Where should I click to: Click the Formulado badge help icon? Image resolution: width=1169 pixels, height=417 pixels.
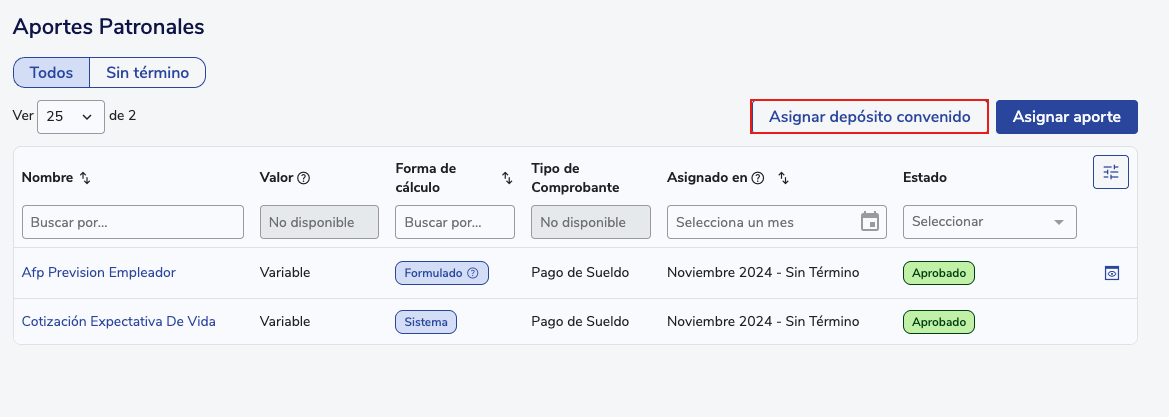(x=473, y=273)
